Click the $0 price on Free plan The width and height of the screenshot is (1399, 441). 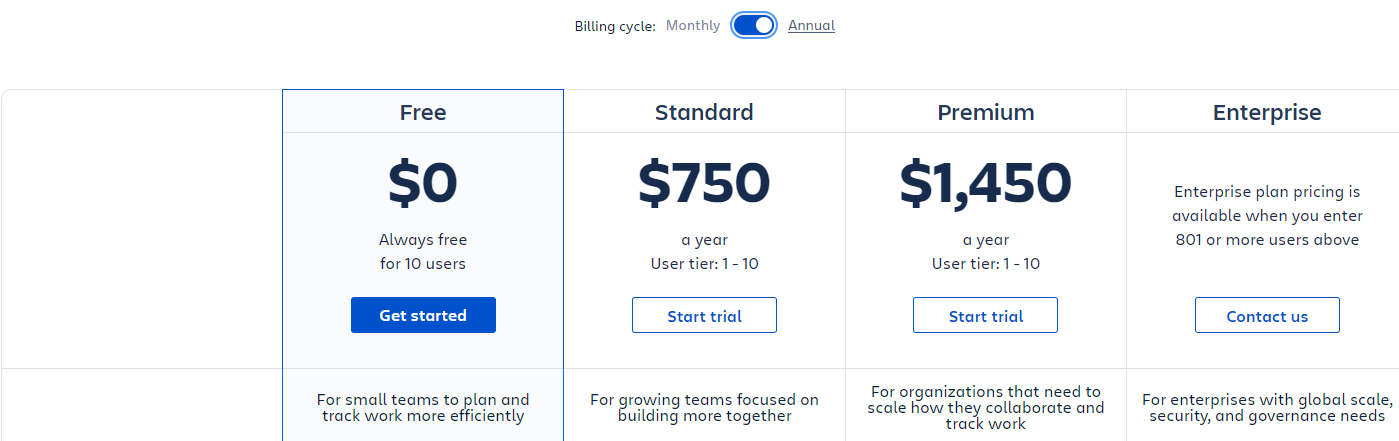pos(423,182)
